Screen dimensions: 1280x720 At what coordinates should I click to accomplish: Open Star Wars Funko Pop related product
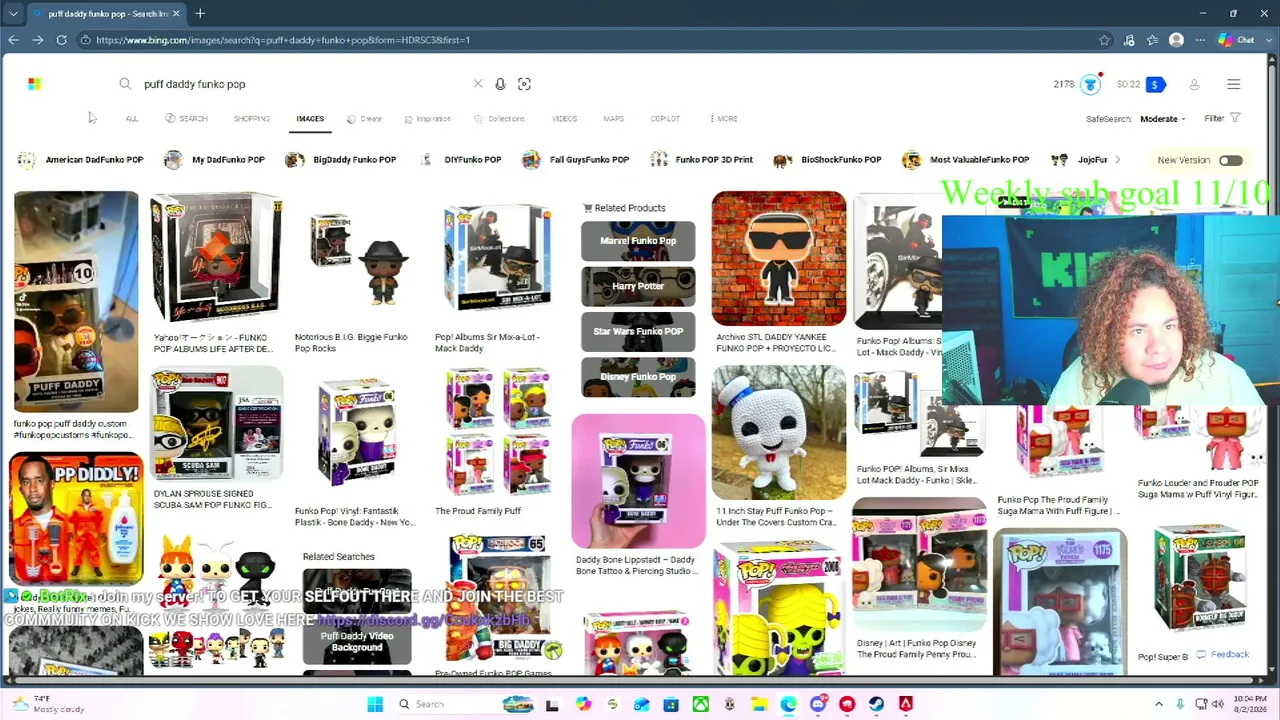click(x=638, y=332)
